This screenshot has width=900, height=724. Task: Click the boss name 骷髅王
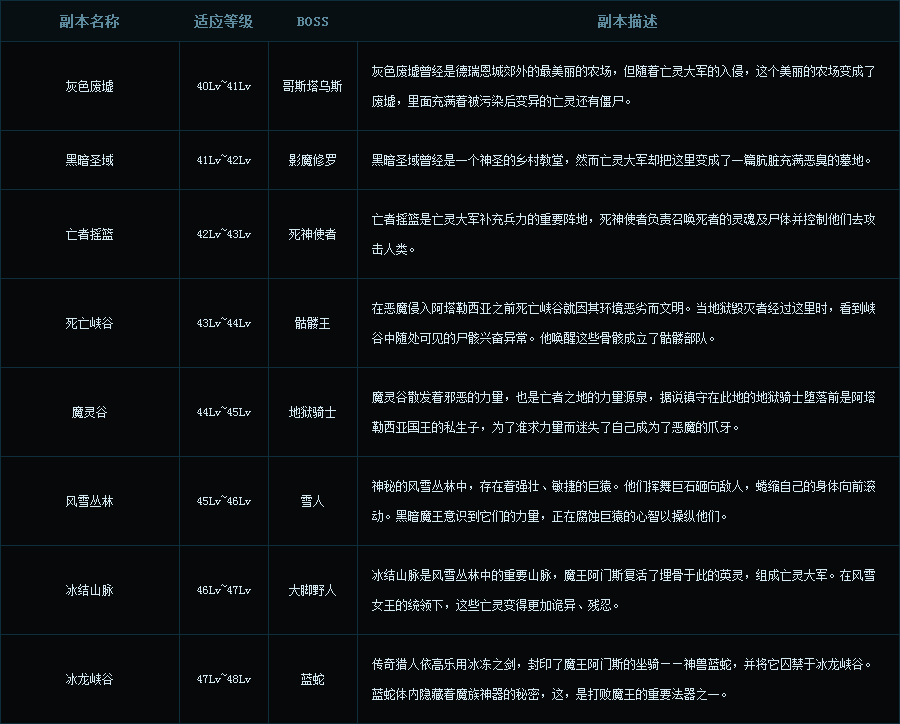(x=312, y=323)
